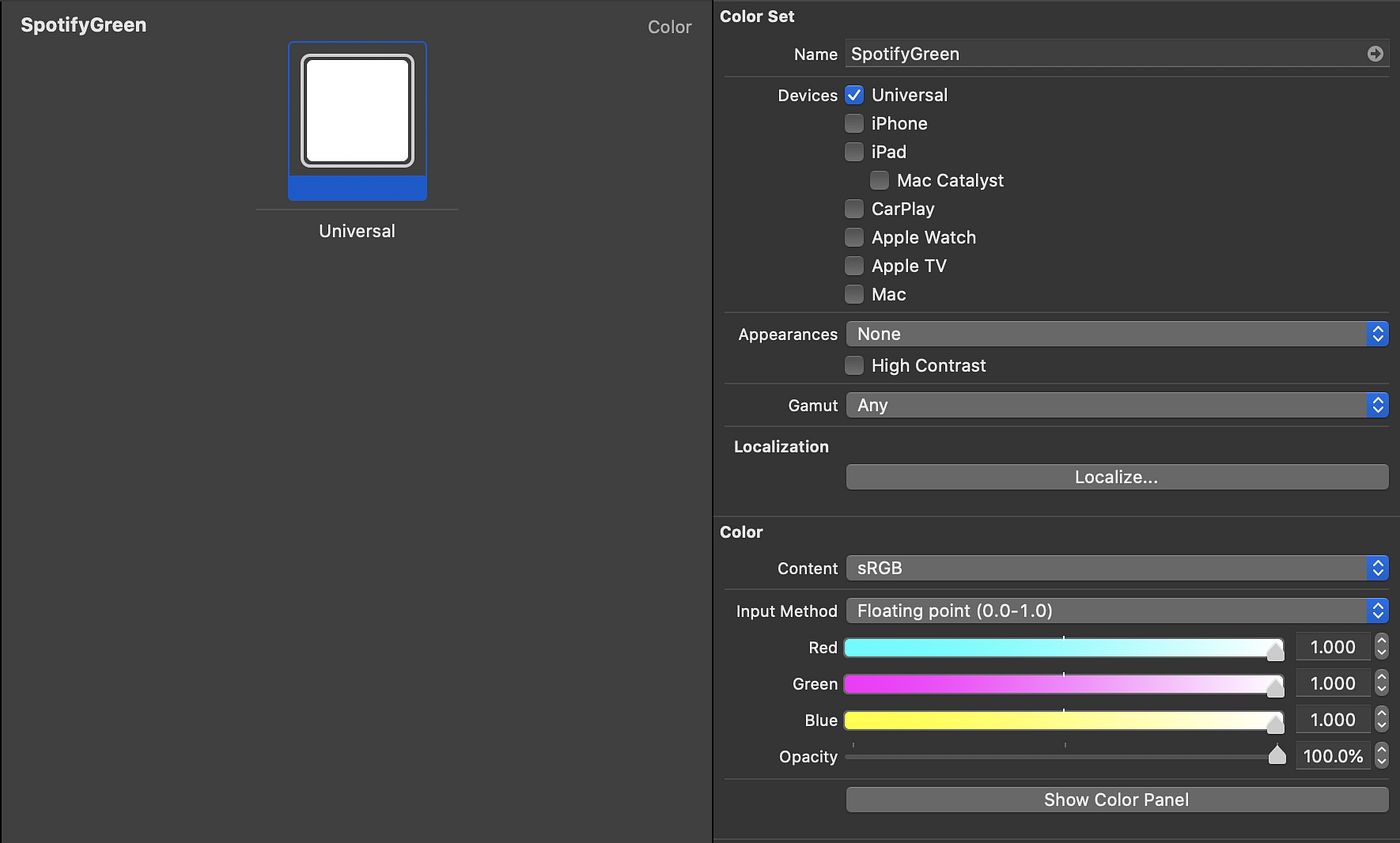Click the Localize button
This screenshot has height=843, width=1400.
(1116, 477)
